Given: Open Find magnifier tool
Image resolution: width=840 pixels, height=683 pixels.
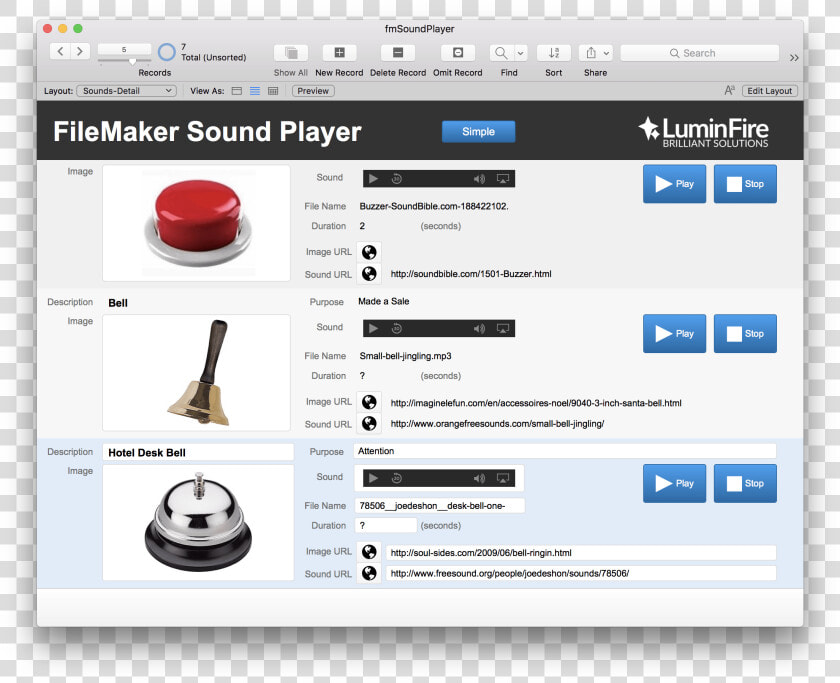Looking at the screenshot, I should pyautogui.click(x=501, y=52).
